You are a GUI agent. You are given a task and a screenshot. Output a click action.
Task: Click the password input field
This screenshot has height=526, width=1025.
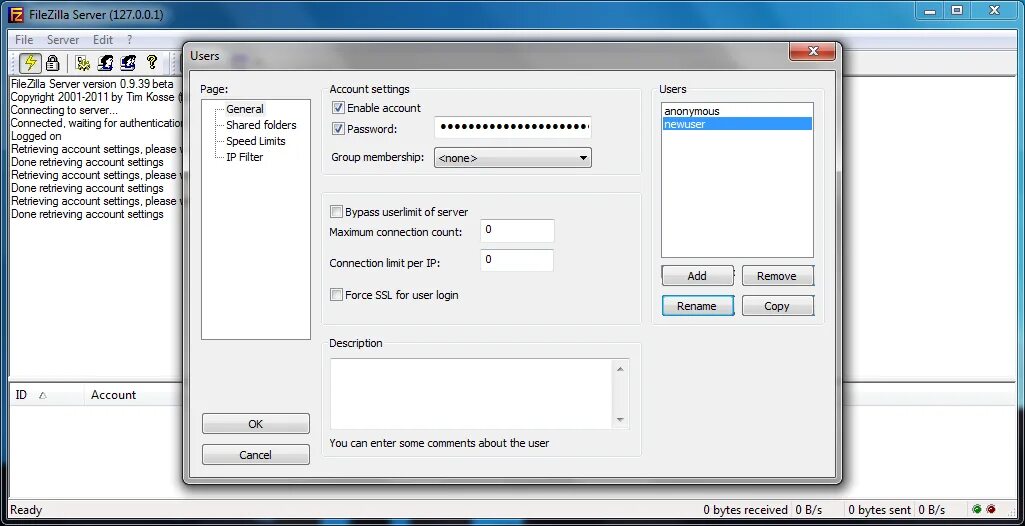[x=512, y=127]
